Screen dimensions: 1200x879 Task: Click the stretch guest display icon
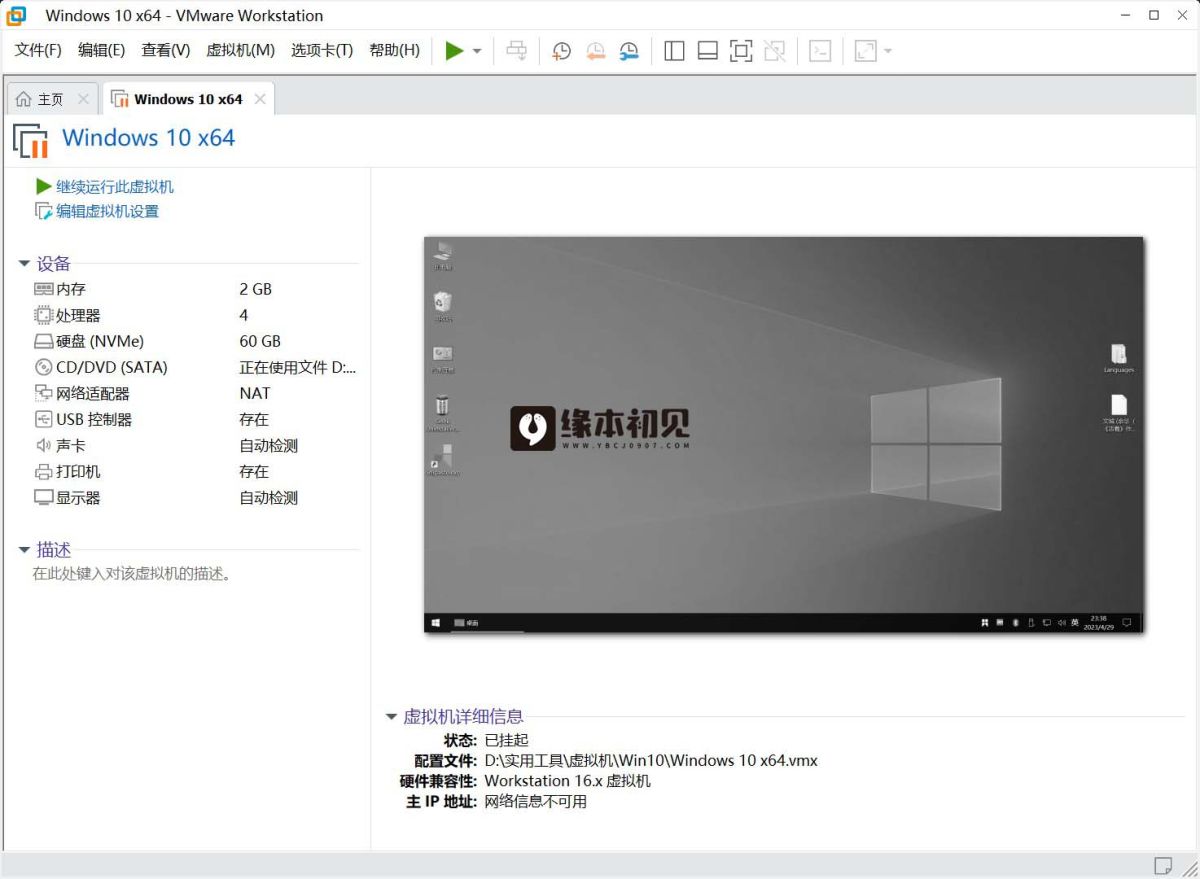pos(865,51)
